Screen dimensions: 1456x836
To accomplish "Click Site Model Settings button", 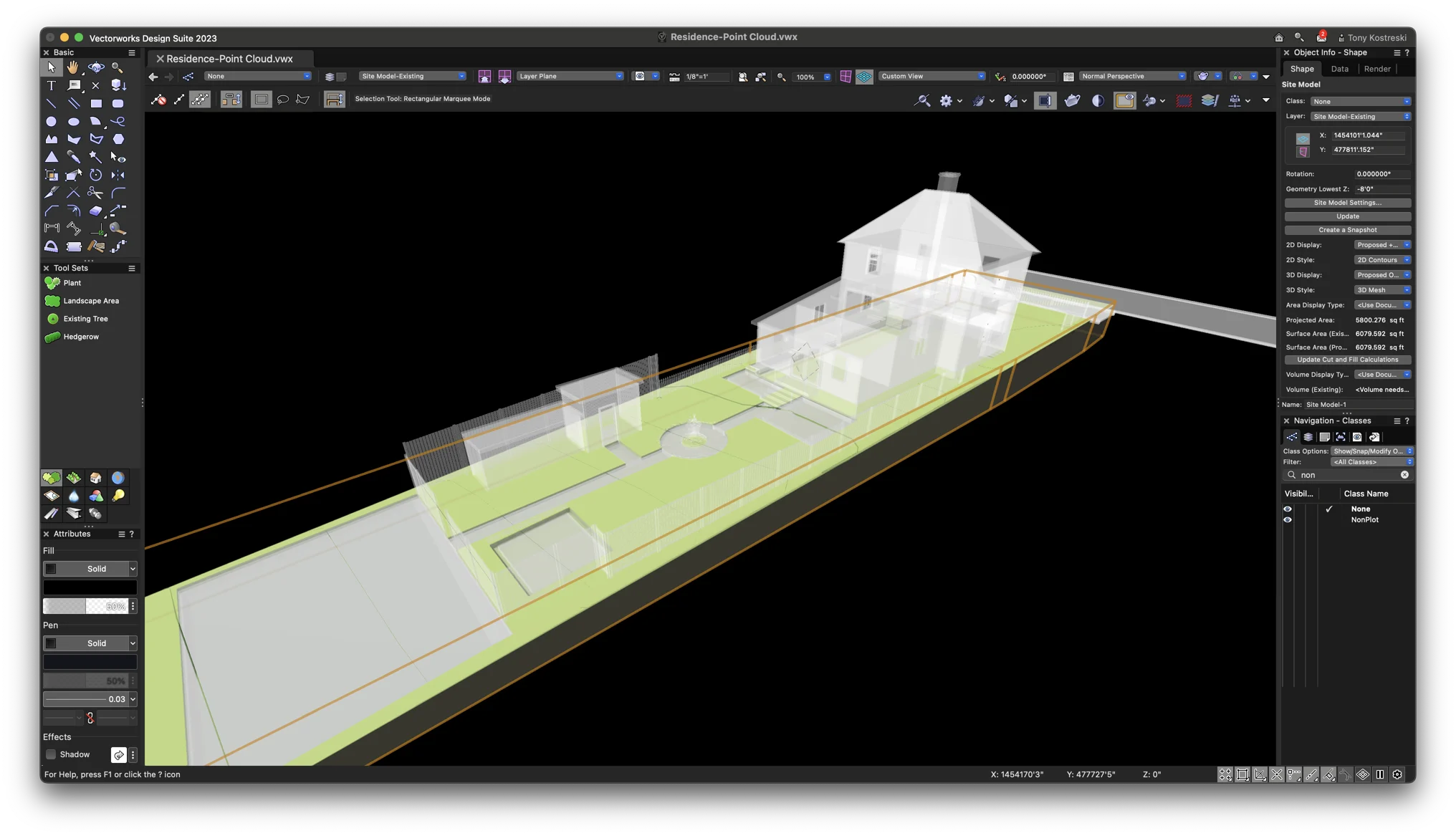I will coord(1347,203).
